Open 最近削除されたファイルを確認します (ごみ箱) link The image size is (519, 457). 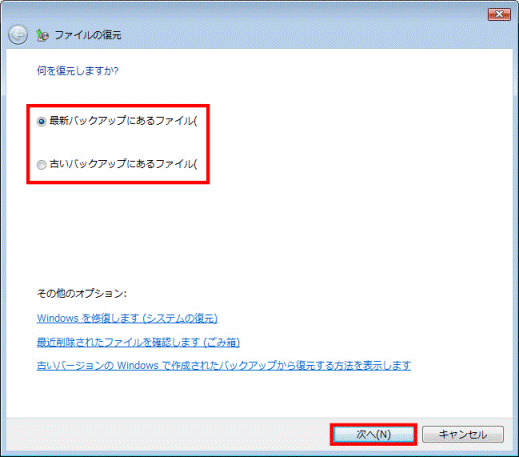[x=138, y=342]
